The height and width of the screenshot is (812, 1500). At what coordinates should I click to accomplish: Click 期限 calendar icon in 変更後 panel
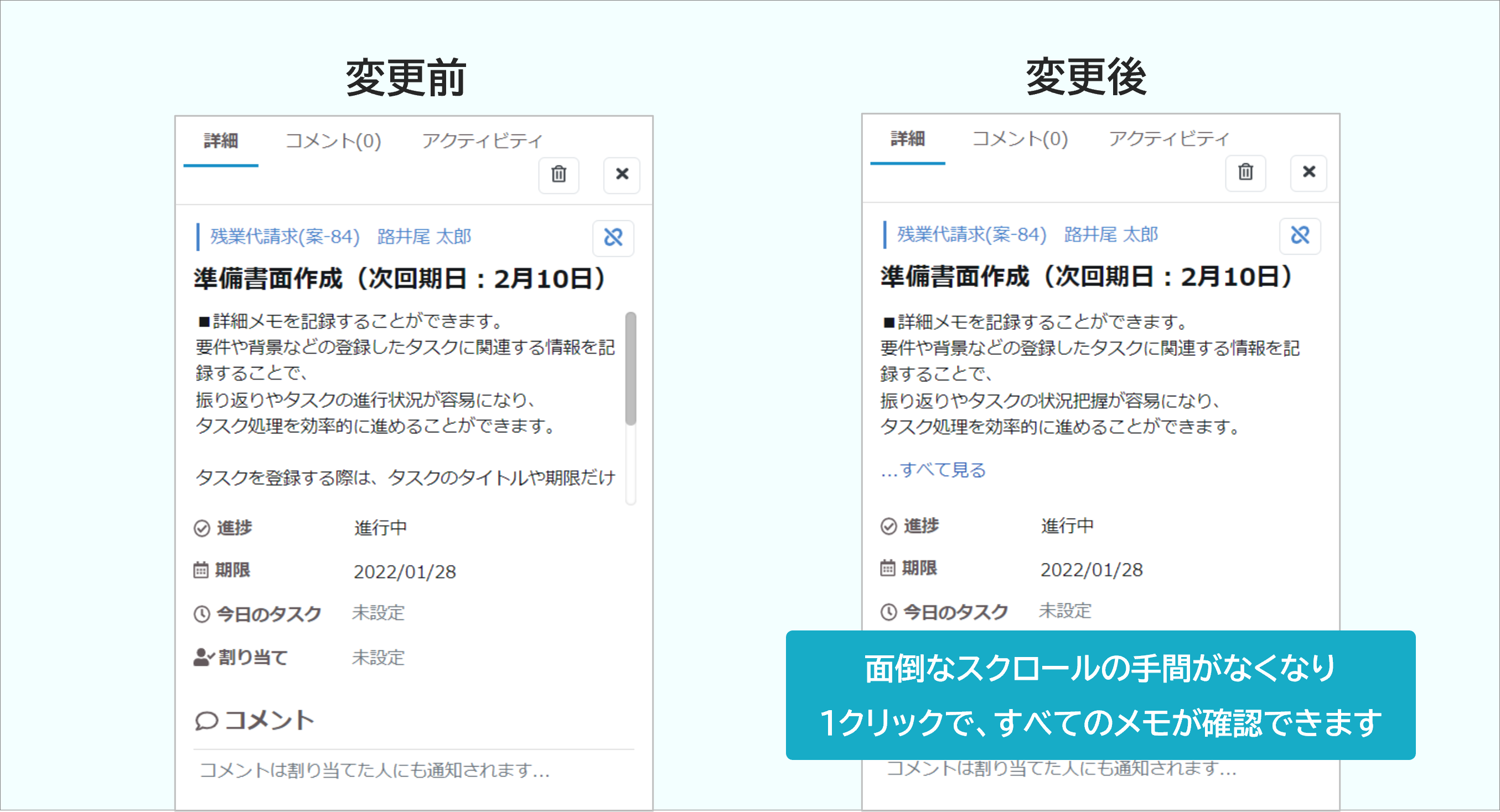[887, 568]
